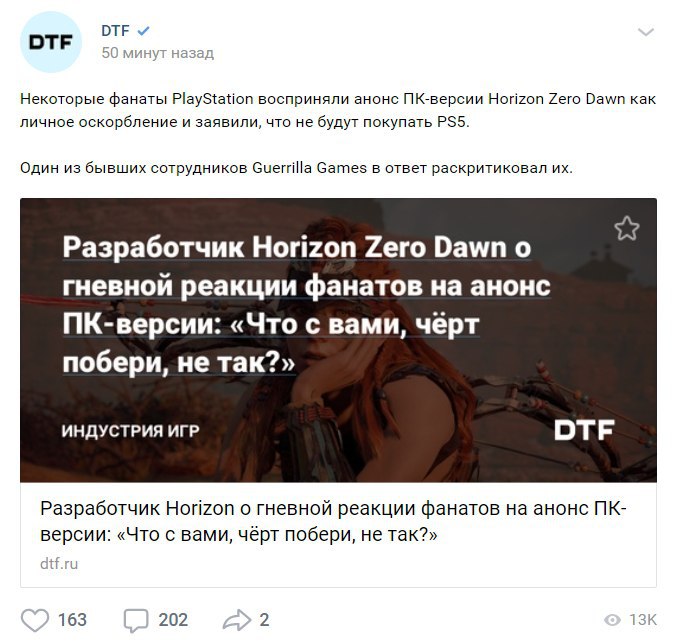
Task: Open comments via speech bubble icon
Action: click(x=136, y=621)
